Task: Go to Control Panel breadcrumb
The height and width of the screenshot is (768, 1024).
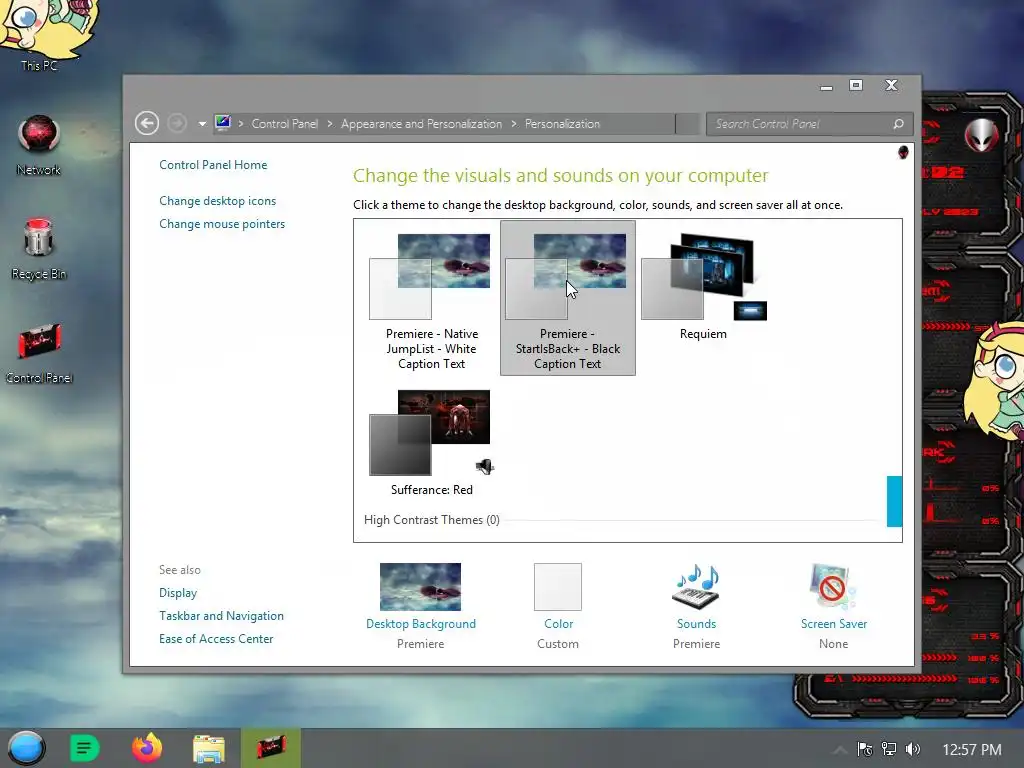Action: pyautogui.click(x=285, y=123)
